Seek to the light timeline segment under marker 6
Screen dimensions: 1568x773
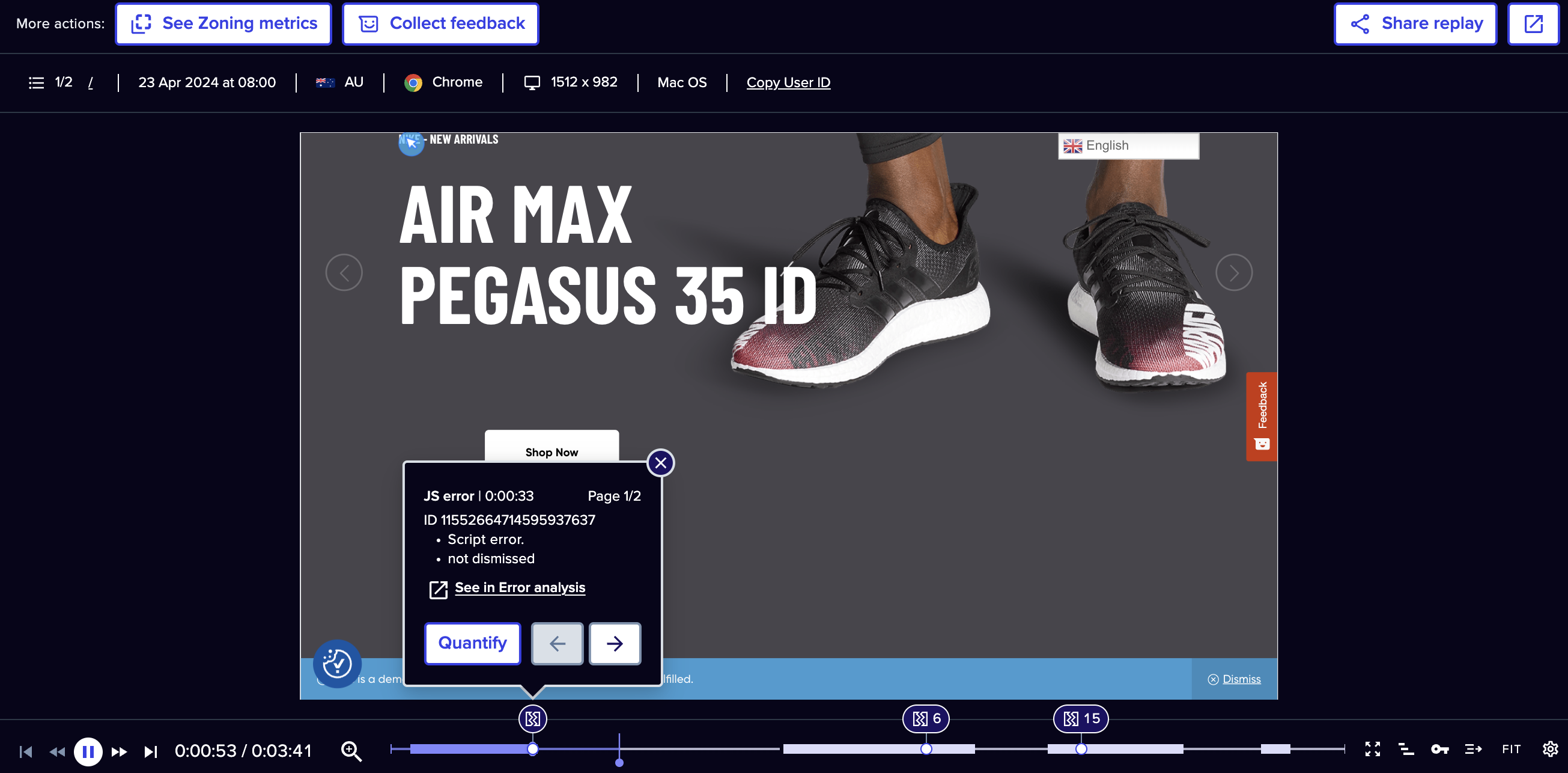coord(879,749)
